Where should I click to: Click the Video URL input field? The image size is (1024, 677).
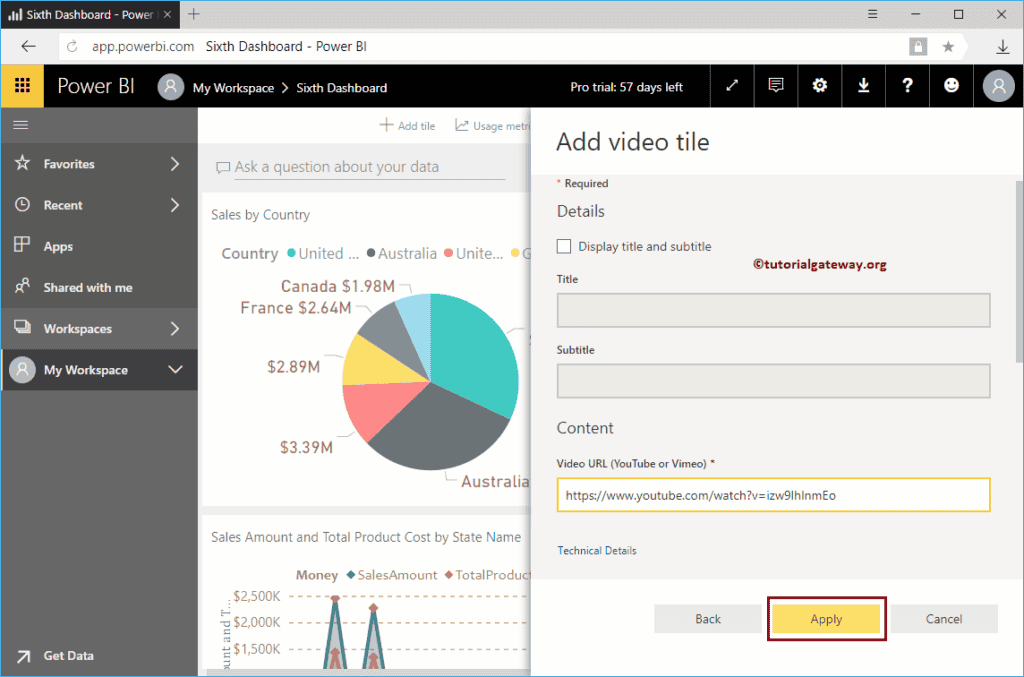773,495
